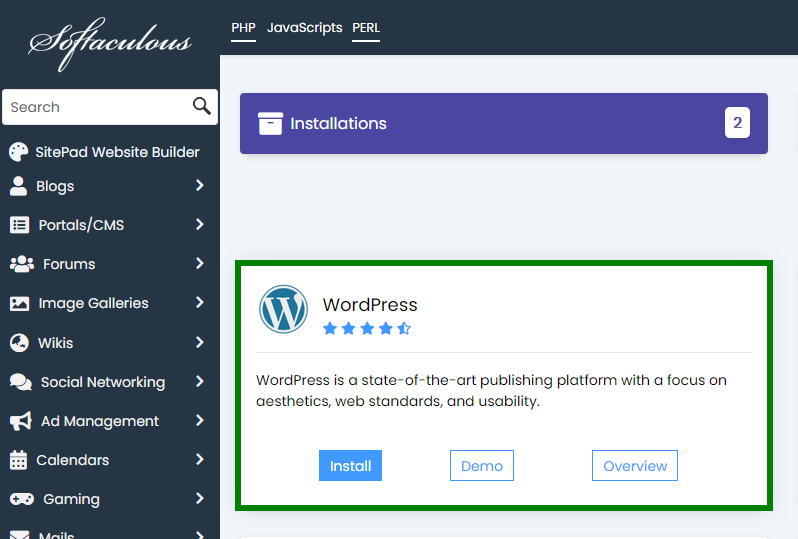This screenshot has height=539, width=798.
Task: Expand the Calendars chevron
Action: pyautogui.click(x=200, y=459)
